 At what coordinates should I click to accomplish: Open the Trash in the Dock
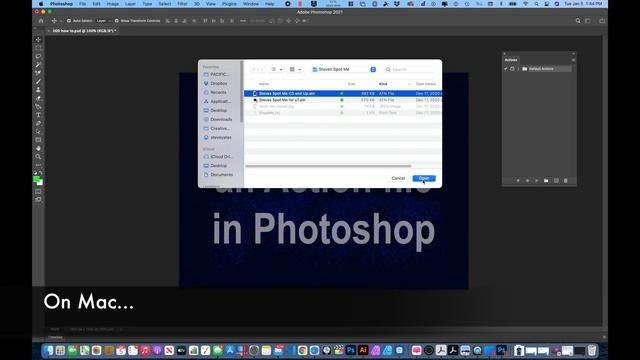(592, 350)
